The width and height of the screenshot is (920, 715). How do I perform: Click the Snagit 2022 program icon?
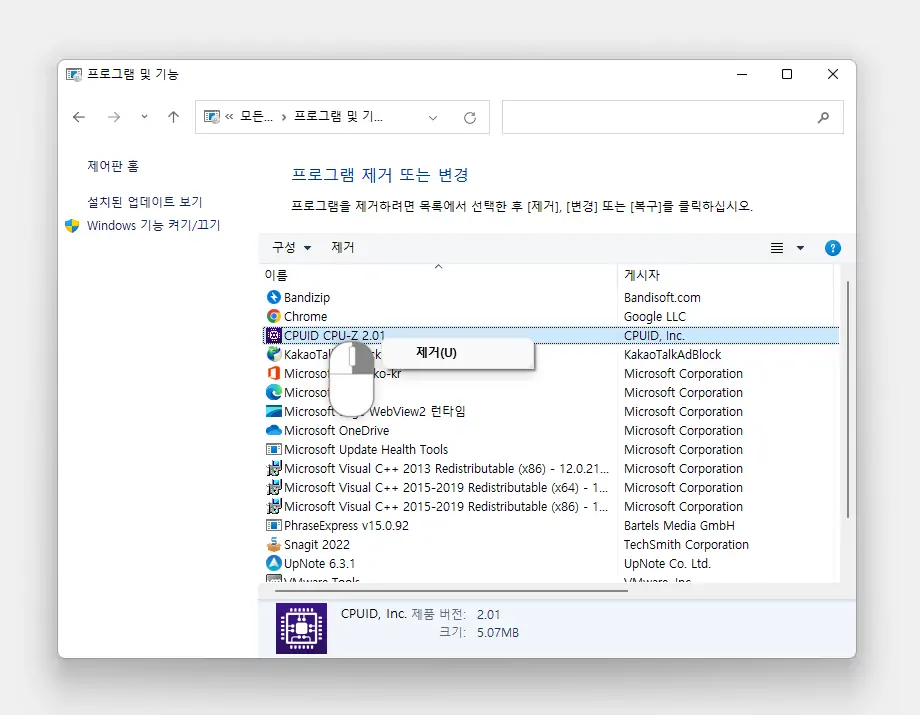point(274,545)
